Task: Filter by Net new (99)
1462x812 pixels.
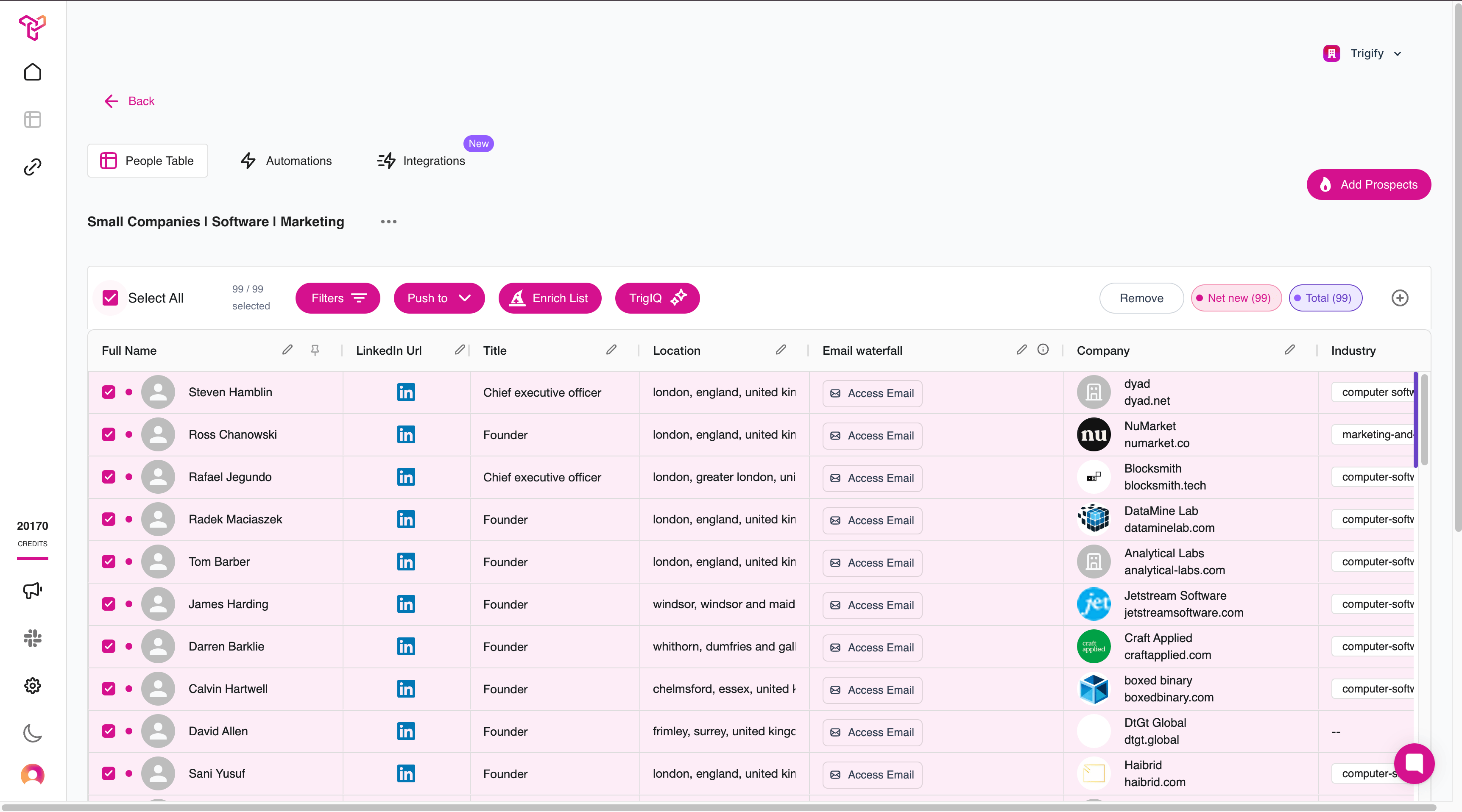Action: point(1236,298)
